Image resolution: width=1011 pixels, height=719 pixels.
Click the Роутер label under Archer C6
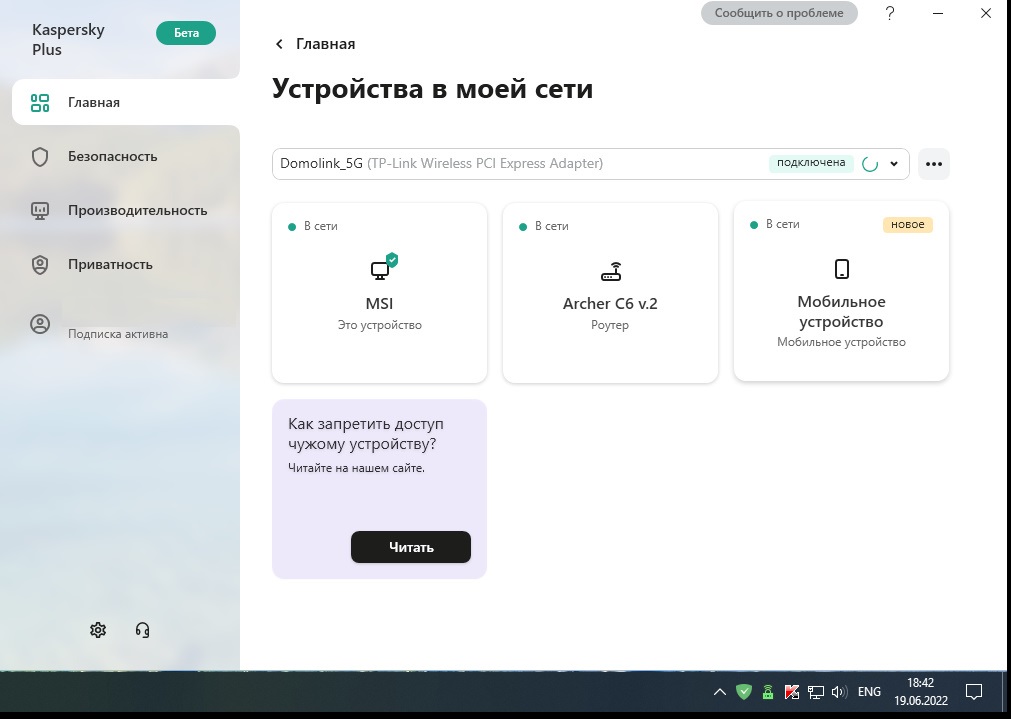click(x=610, y=325)
